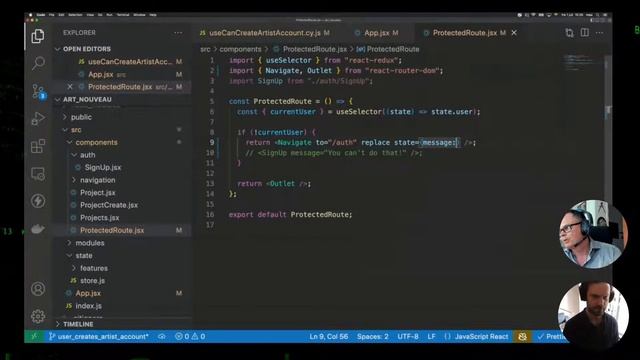Open the Accounts icon in activity bar

tap(38, 289)
